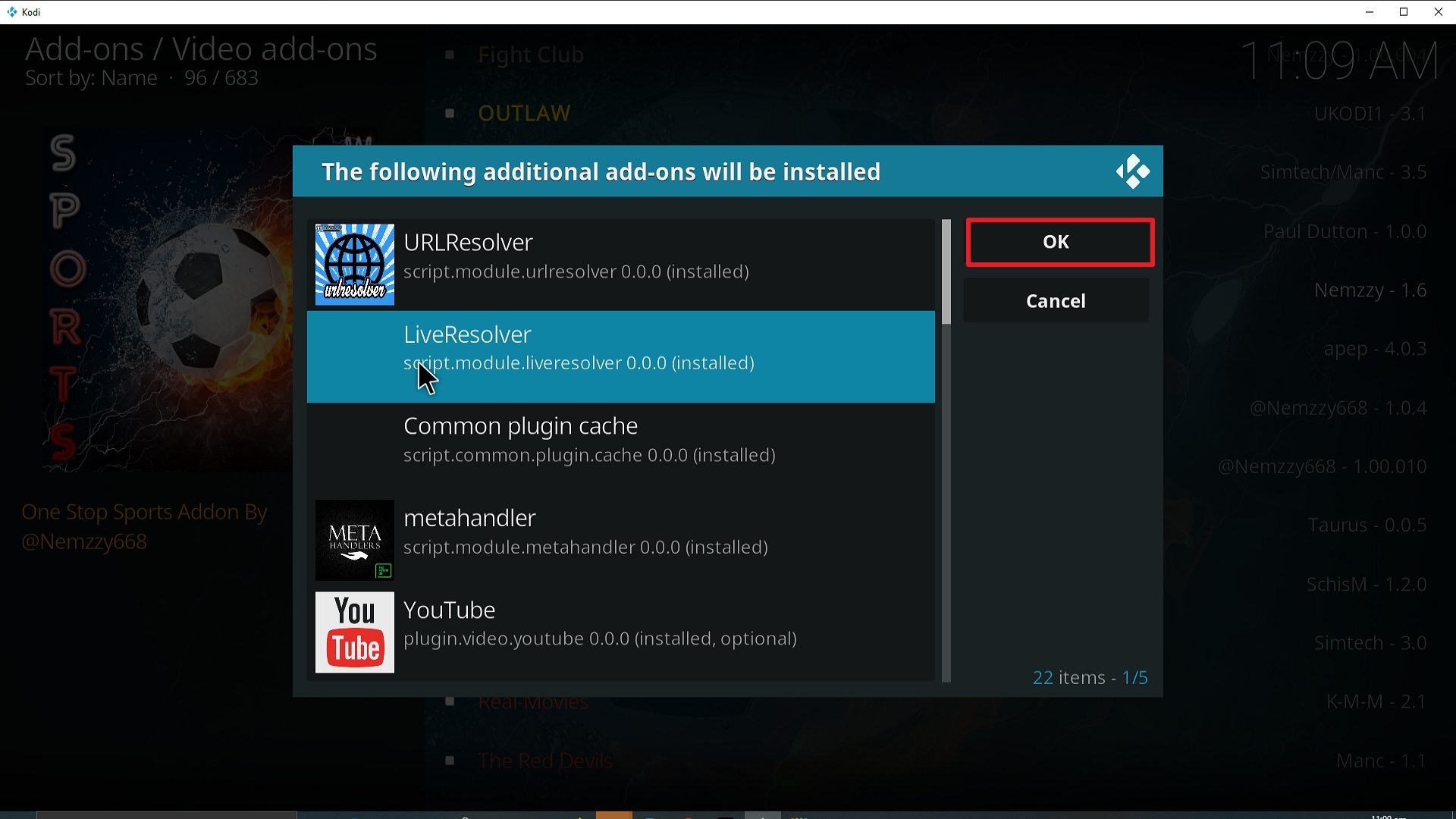Viewport: 1456px width, 819px height.
Task: Click 'plugin.video.youtube 0.0.0 (installed, optional)' text
Action: tap(600, 639)
